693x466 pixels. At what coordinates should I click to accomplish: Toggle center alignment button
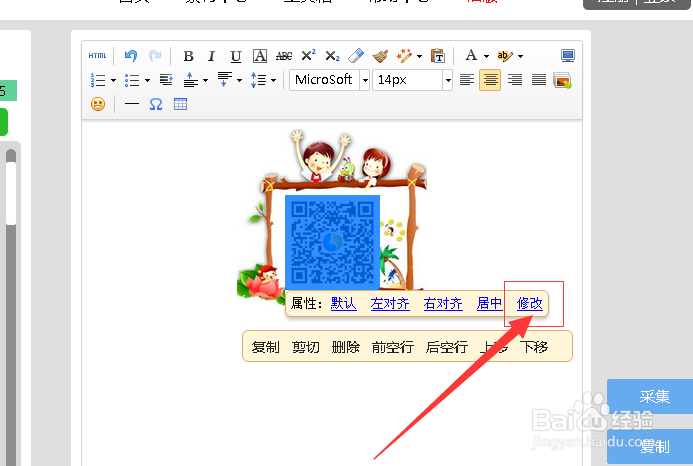pos(490,80)
